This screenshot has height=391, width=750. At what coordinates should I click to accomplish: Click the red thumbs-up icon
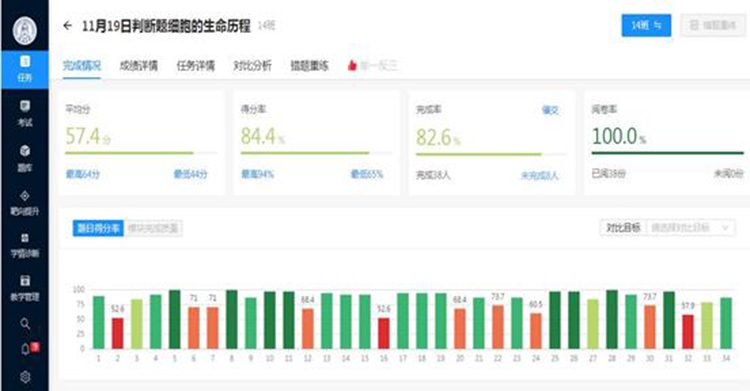coord(352,65)
